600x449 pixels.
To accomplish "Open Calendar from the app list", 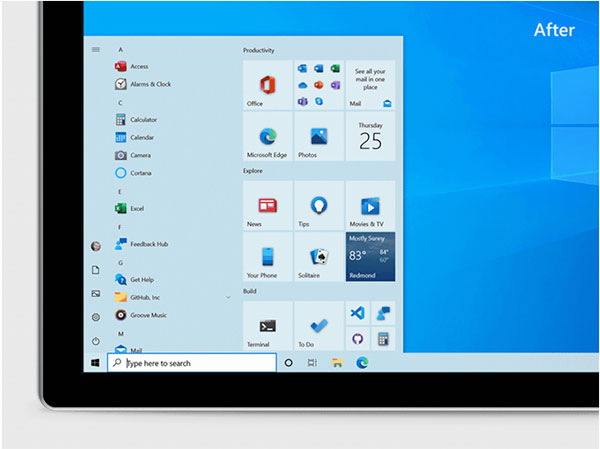I will [135, 137].
